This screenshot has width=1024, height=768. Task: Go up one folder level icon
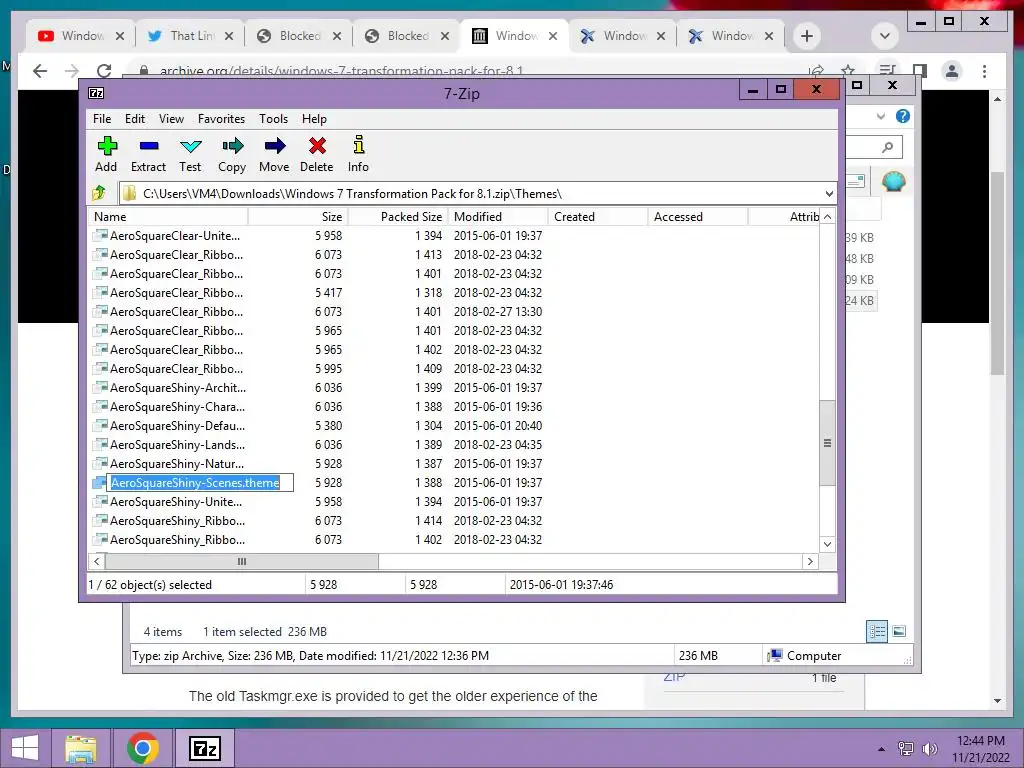99,193
